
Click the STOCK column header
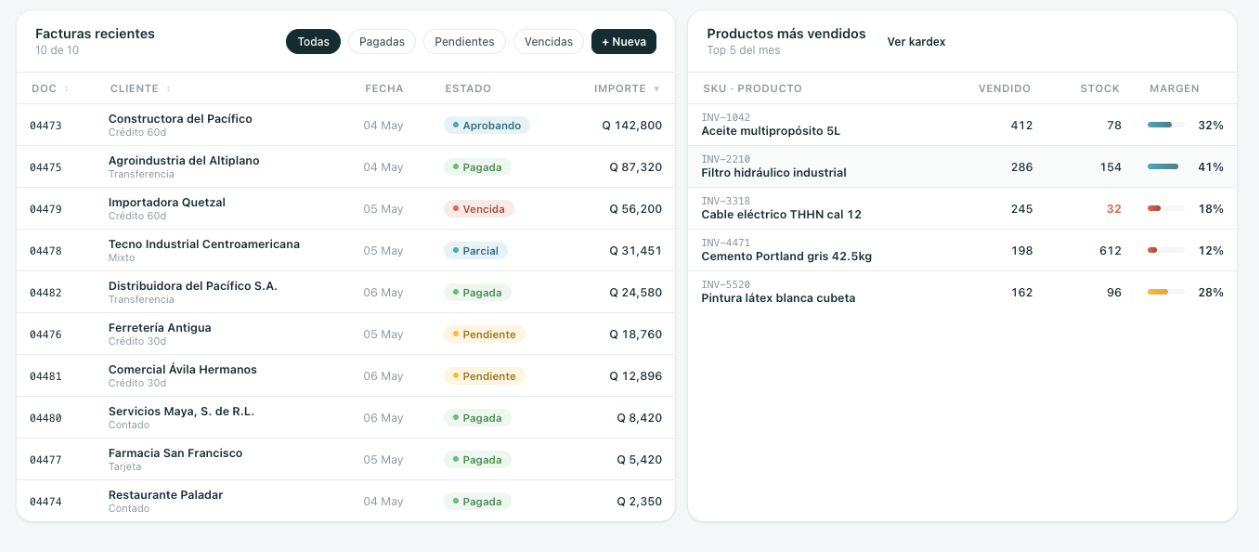click(x=1100, y=89)
